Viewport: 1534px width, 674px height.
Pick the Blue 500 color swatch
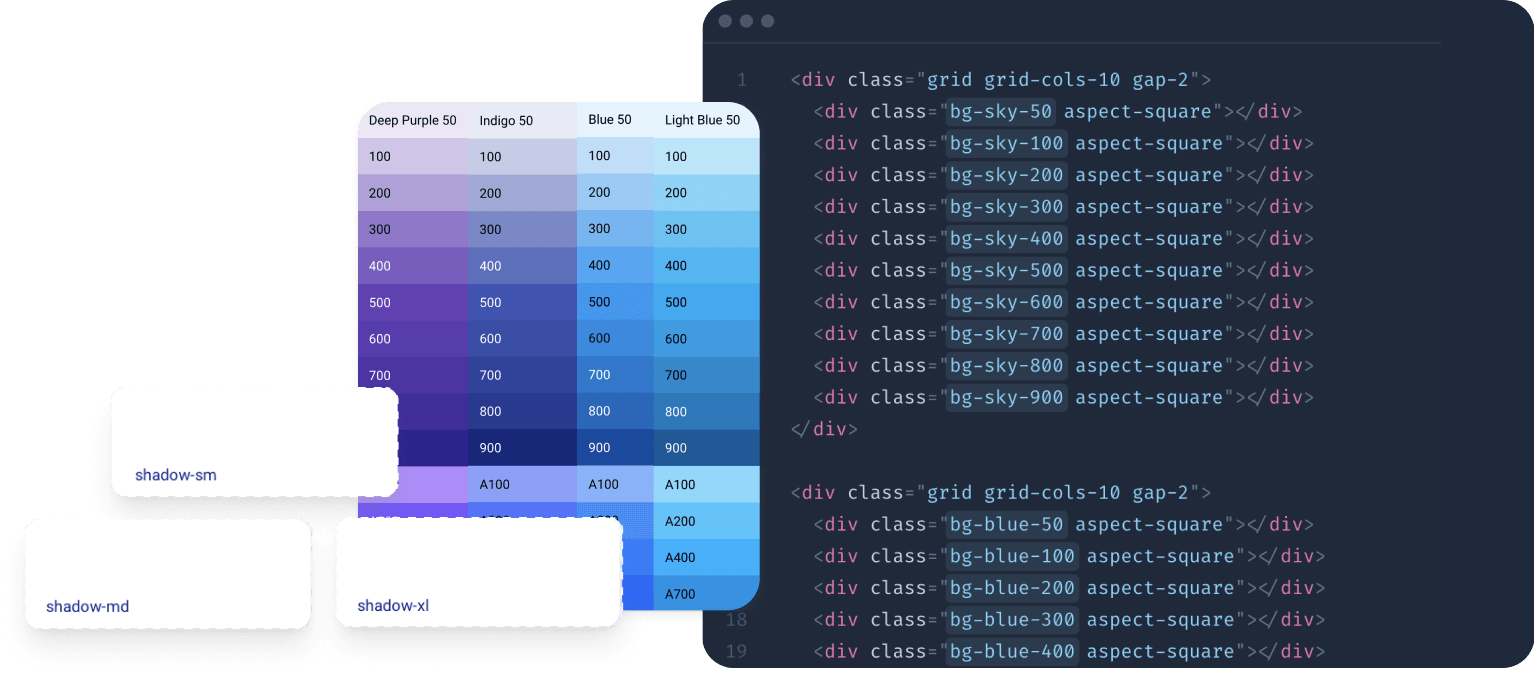pyautogui.click(x=614, y=302)
